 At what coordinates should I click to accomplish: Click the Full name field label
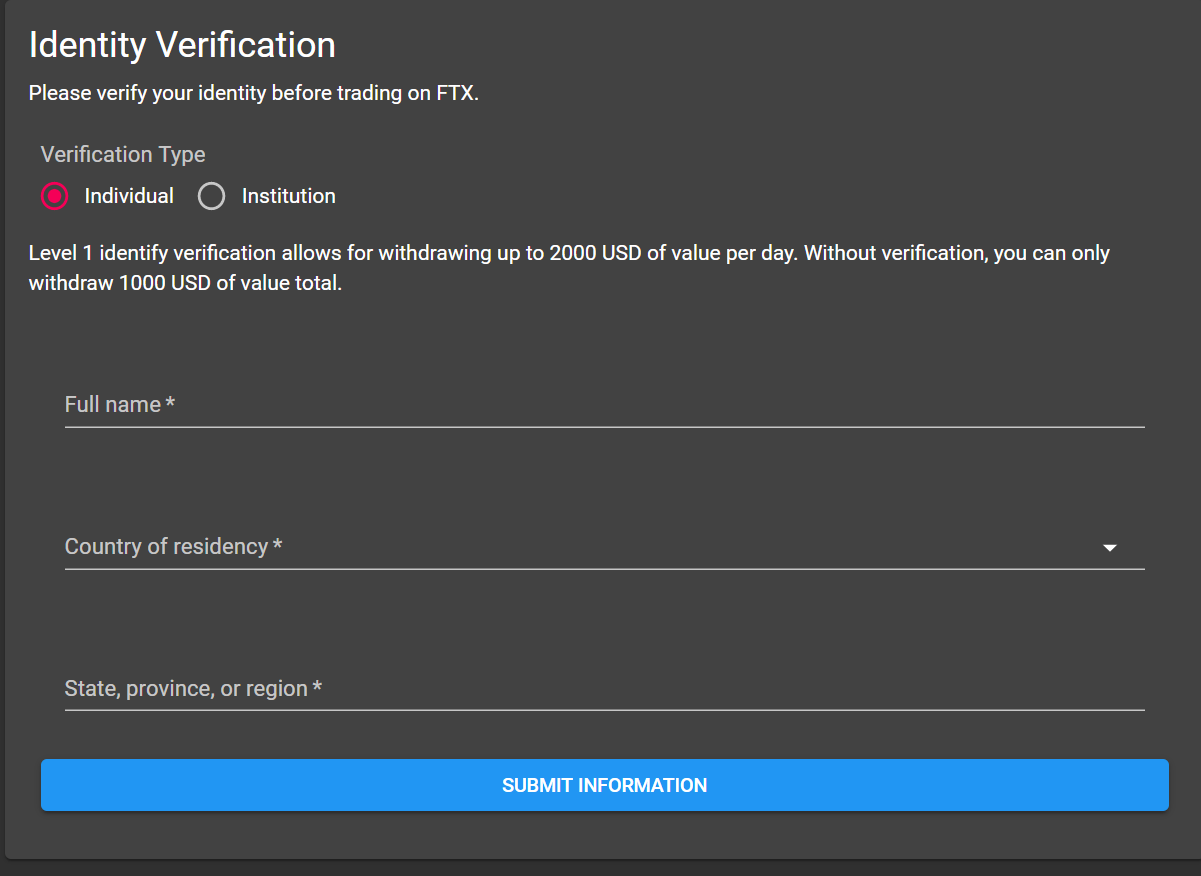point(112,405)
